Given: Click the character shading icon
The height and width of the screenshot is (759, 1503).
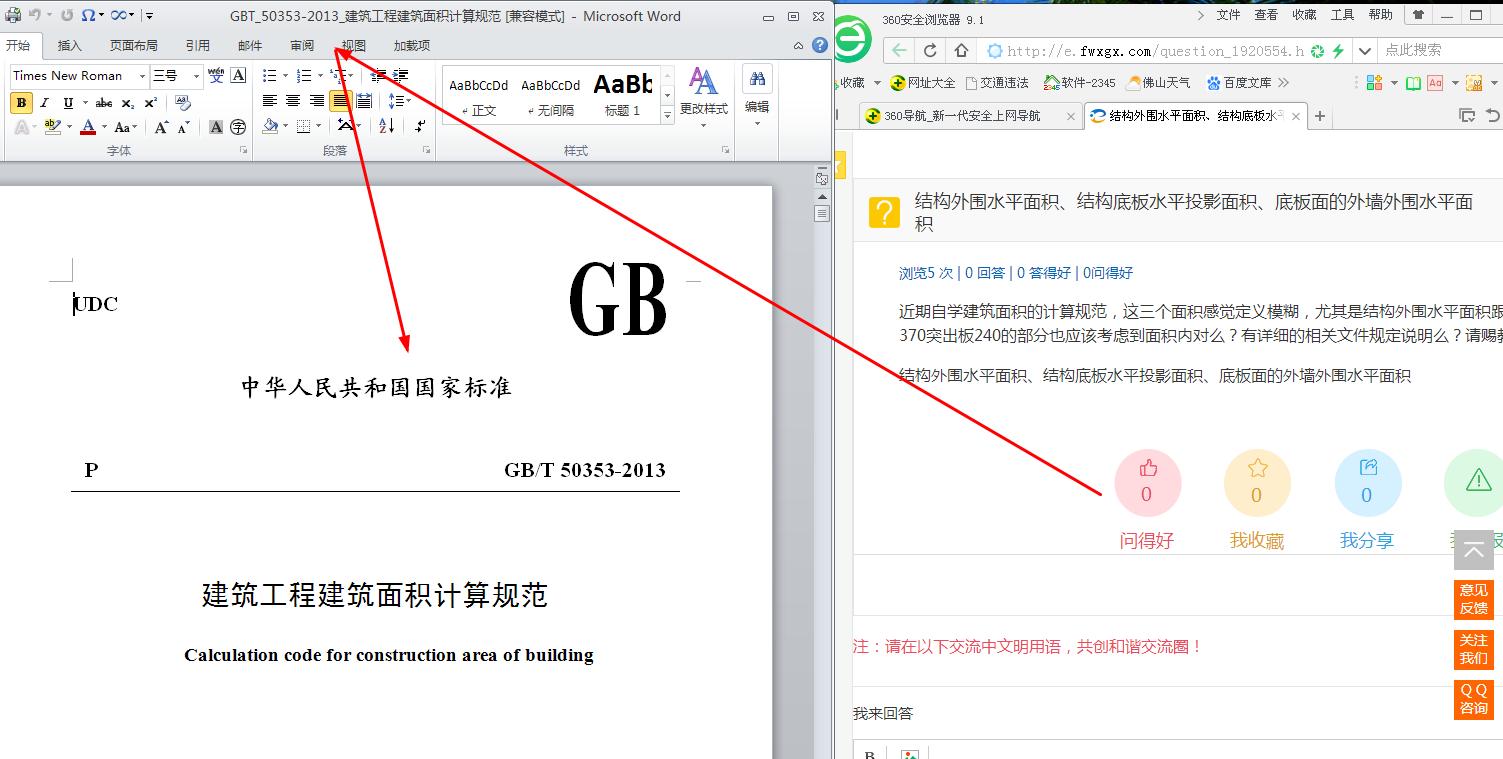Looking at the screenshot, I should pos(216,127).
